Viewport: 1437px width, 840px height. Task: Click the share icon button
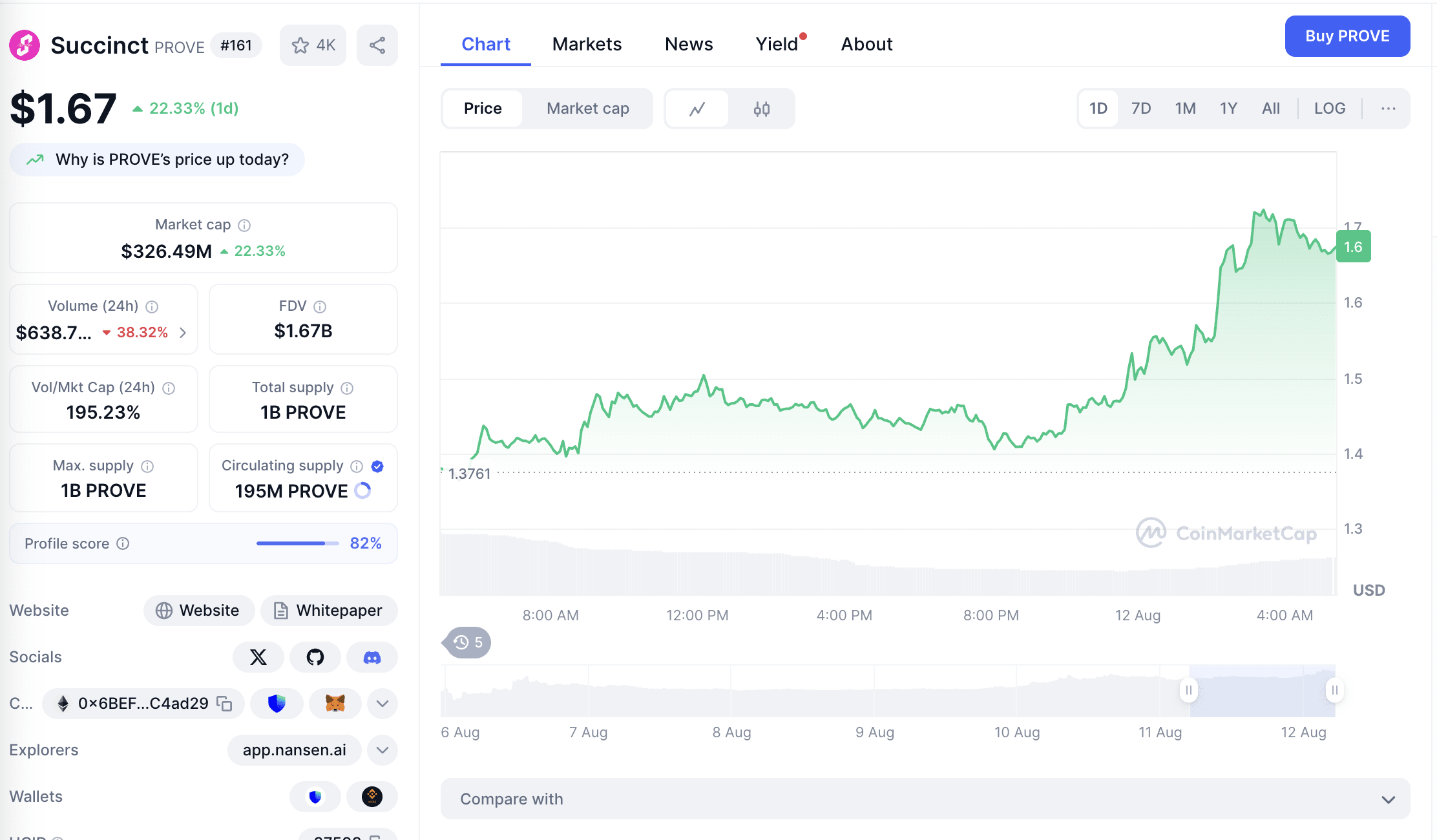pos(377,45)
